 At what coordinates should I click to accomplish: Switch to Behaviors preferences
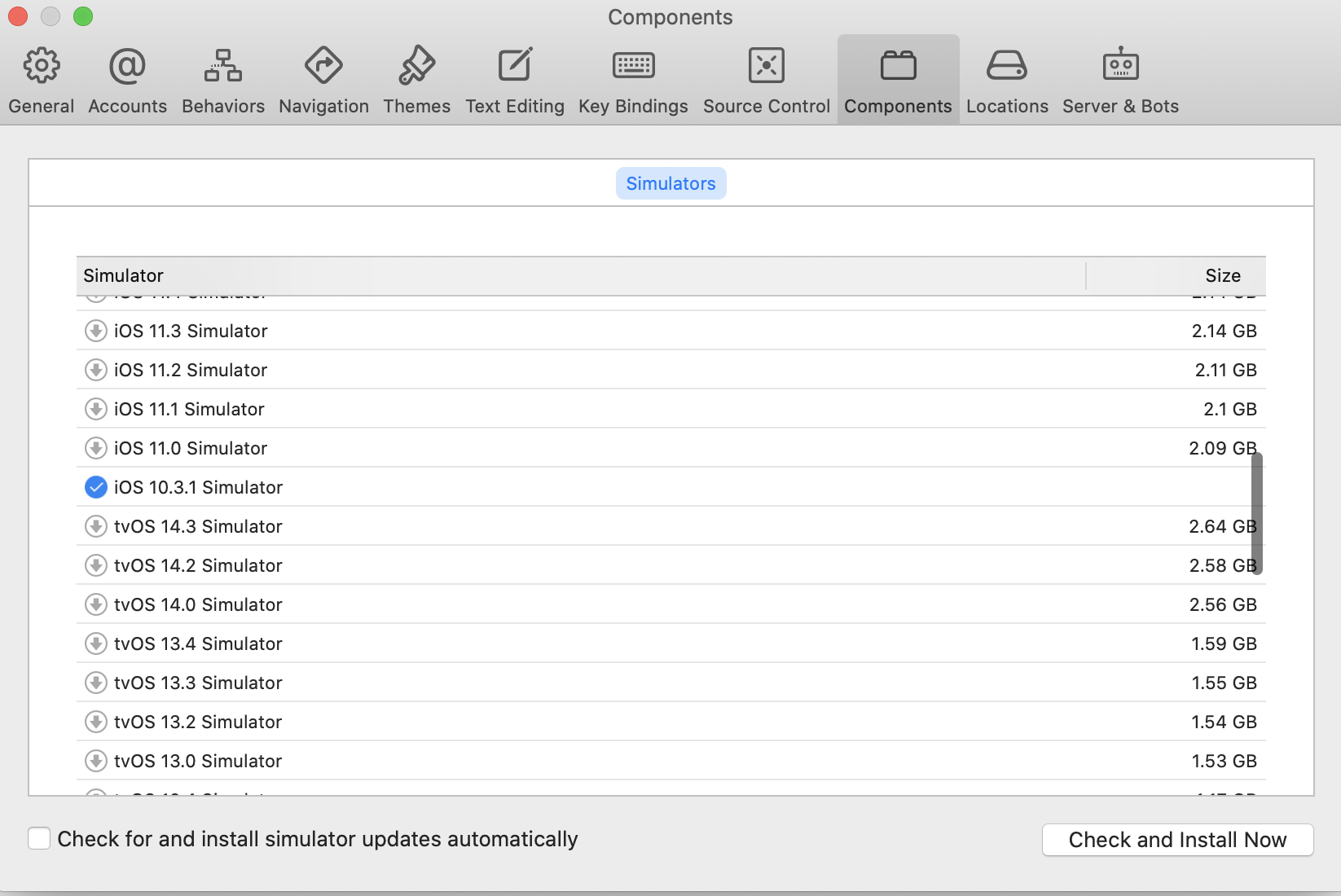point(223,81)
